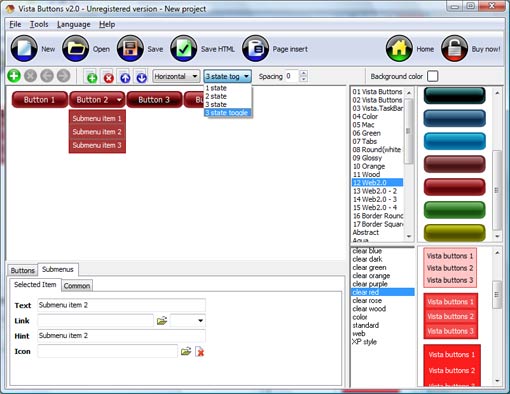Open the Common tab

(x=77, y=286)
